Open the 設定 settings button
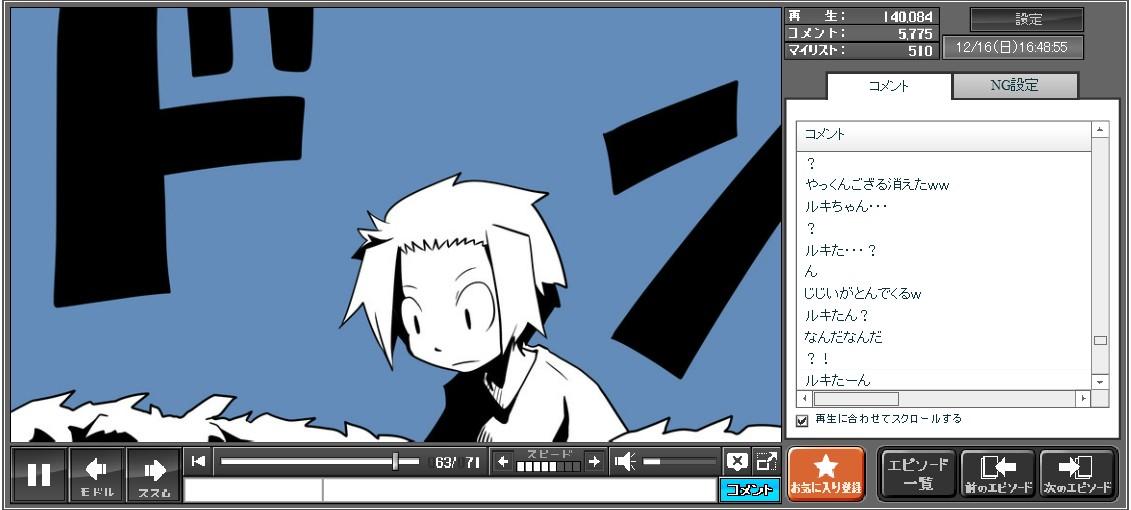1131x510 pixels. click(x=1027, y=20)
